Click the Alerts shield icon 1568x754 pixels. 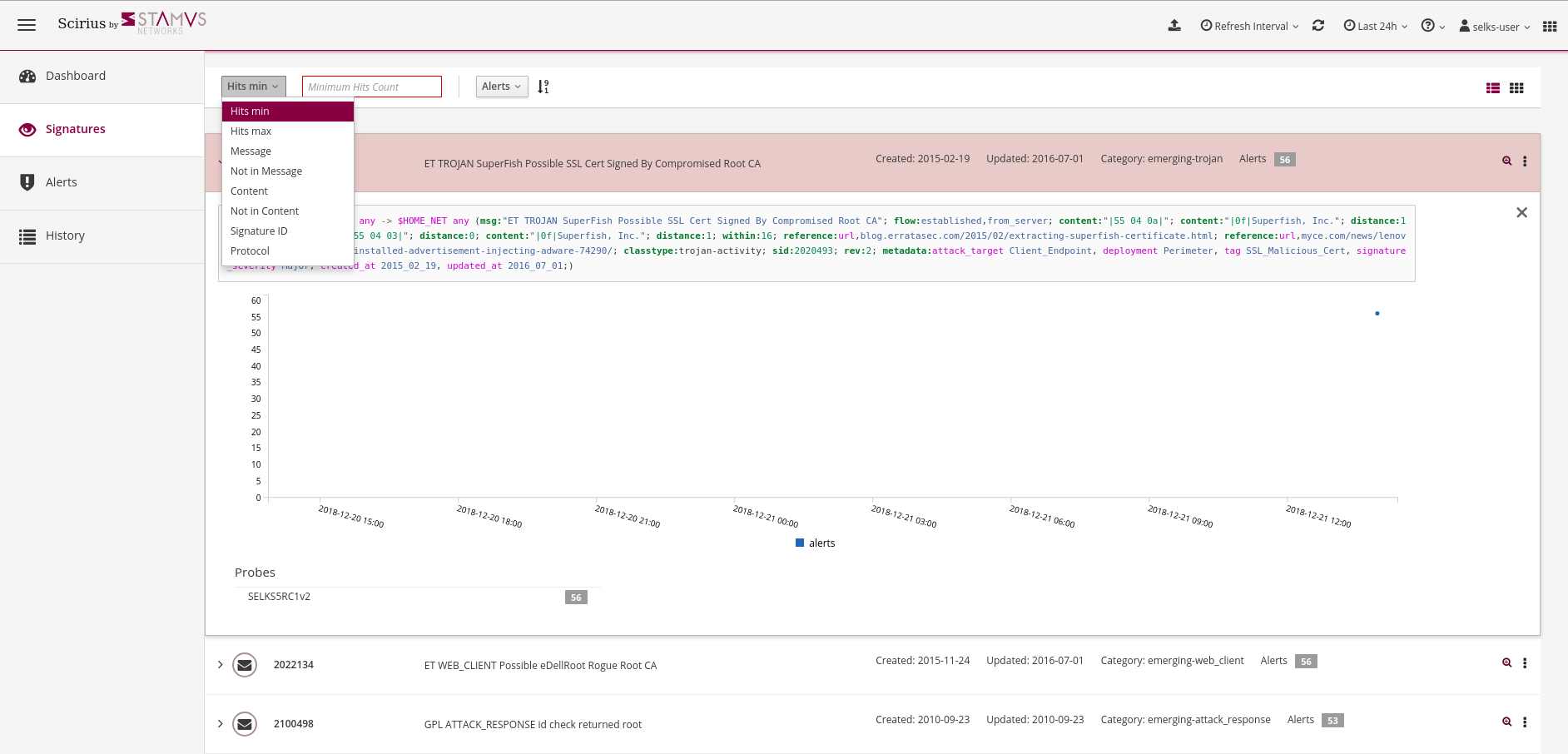(27, 182)
